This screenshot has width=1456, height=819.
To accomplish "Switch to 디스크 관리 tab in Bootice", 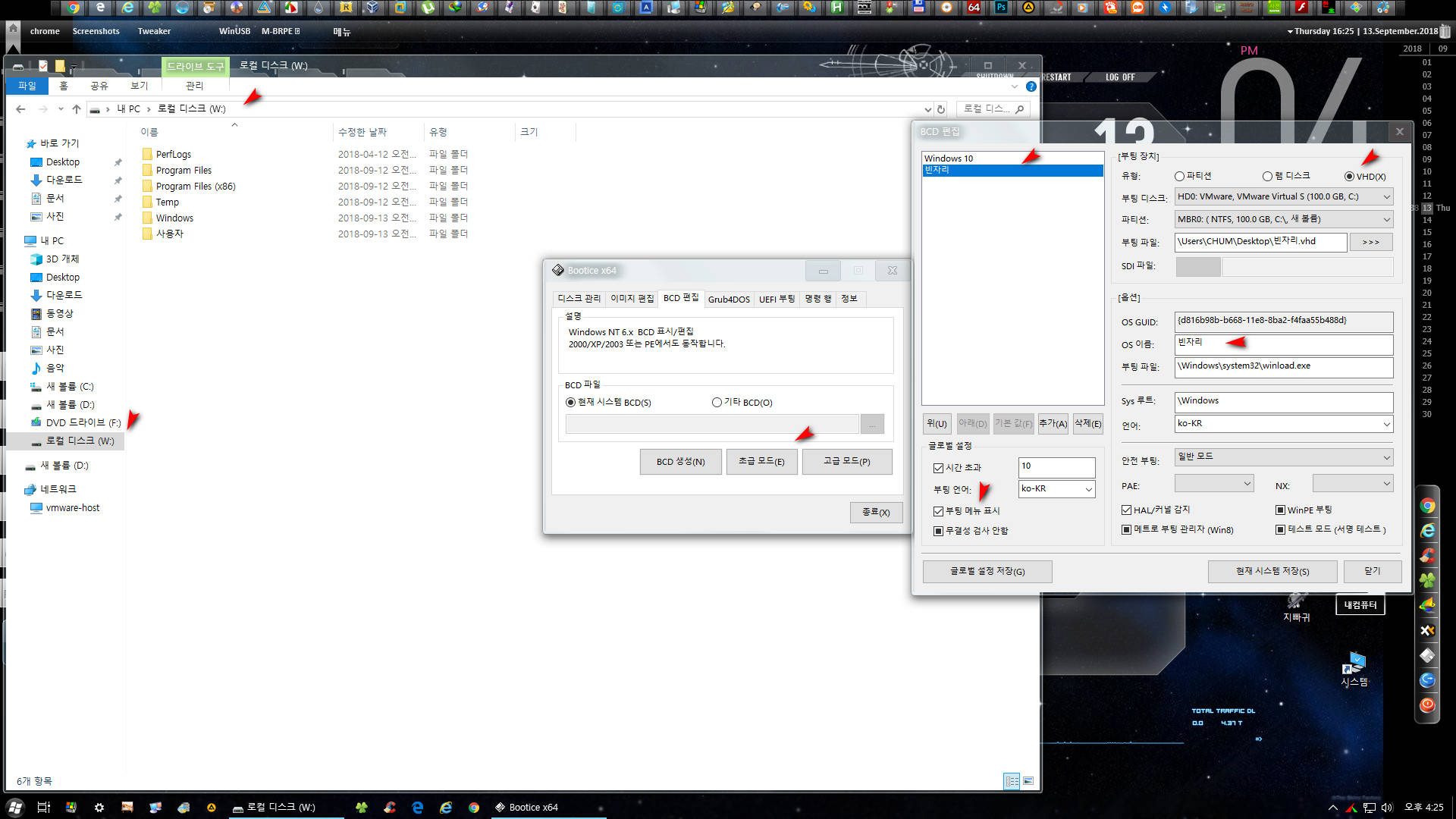I will tap(579, 299).
